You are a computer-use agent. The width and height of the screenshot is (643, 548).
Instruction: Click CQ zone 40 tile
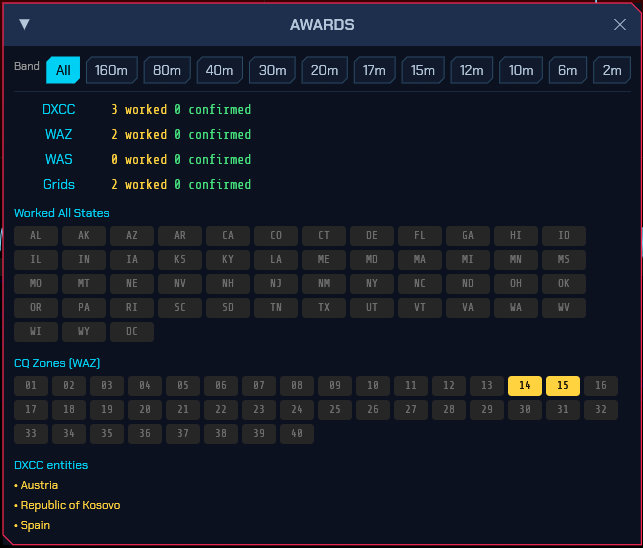[x=297, y=434]
